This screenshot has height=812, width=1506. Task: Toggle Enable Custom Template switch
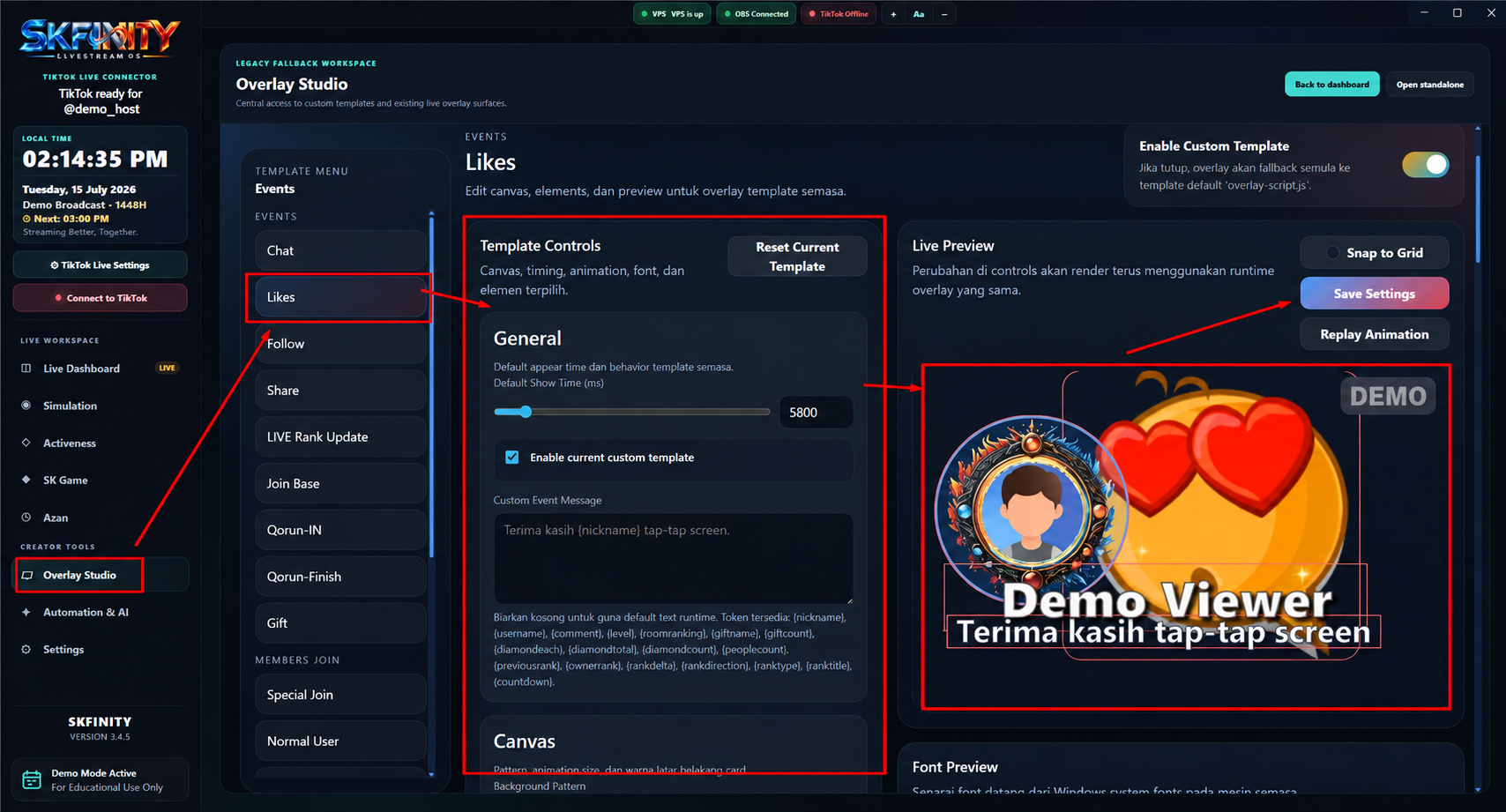[1425, 165]
